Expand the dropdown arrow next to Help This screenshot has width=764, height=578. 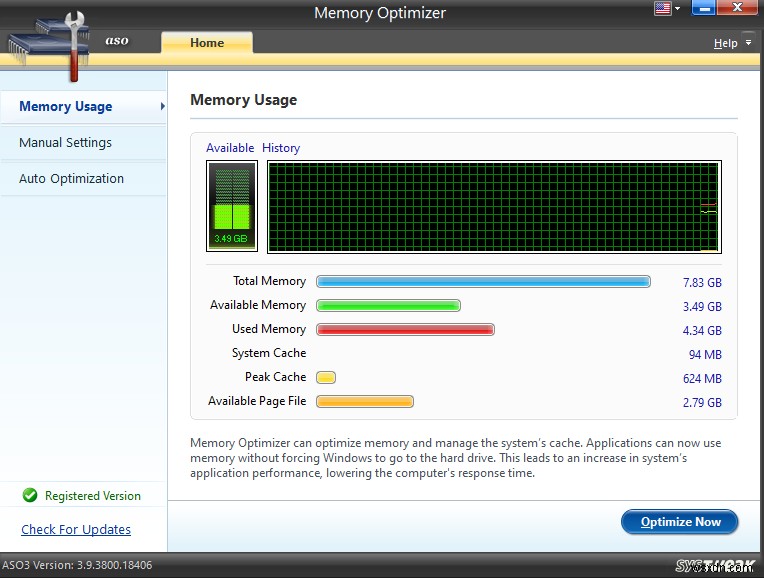tap(748, 43)
